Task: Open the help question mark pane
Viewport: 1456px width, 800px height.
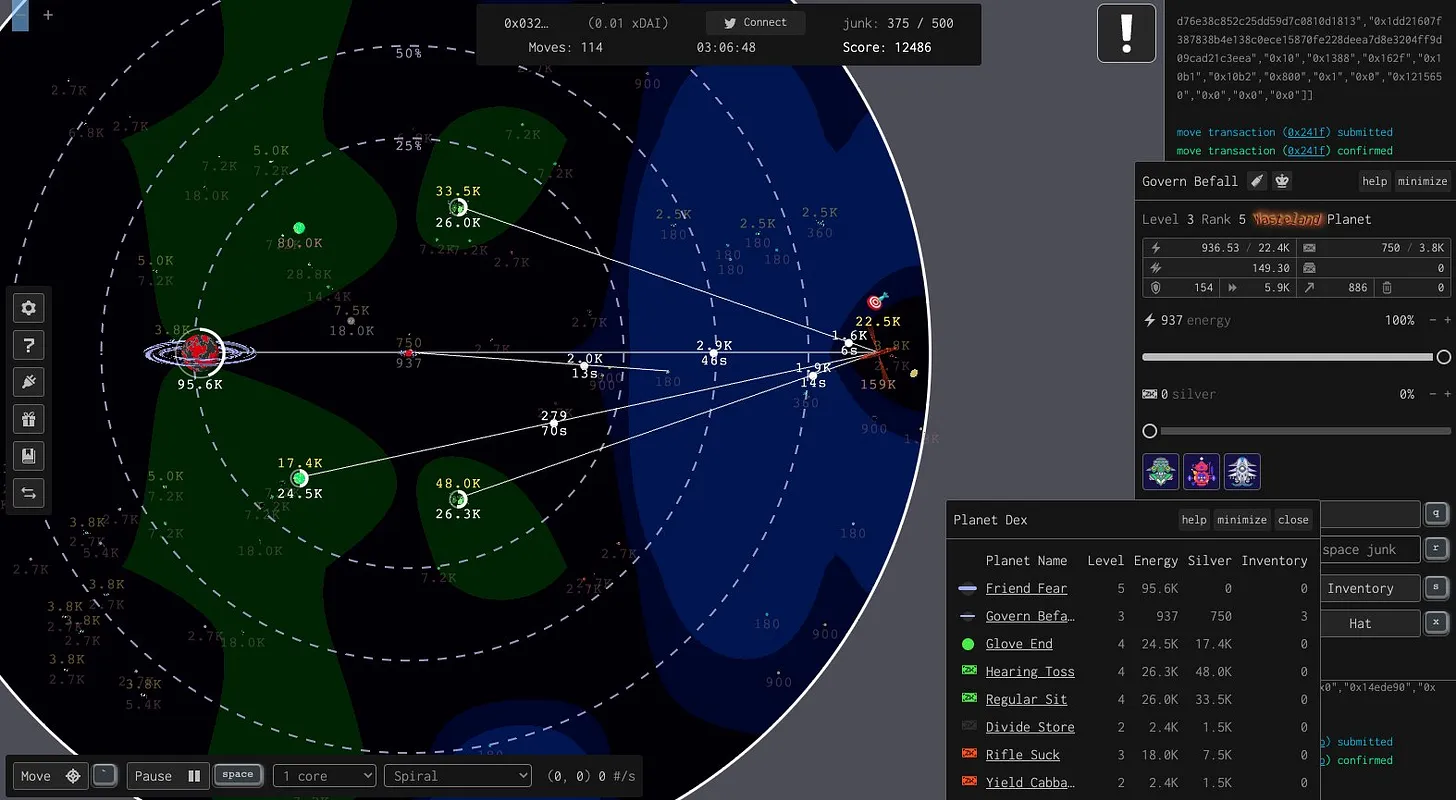Action: coord(28,346)
